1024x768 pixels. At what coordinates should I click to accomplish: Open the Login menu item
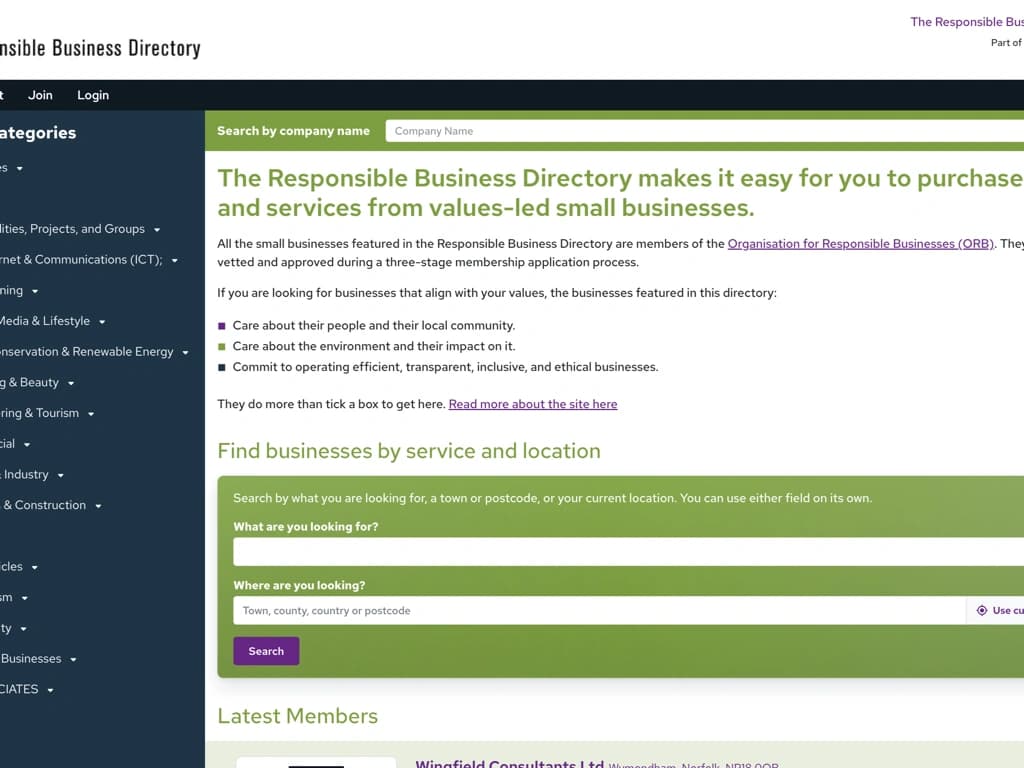(93, 95)
